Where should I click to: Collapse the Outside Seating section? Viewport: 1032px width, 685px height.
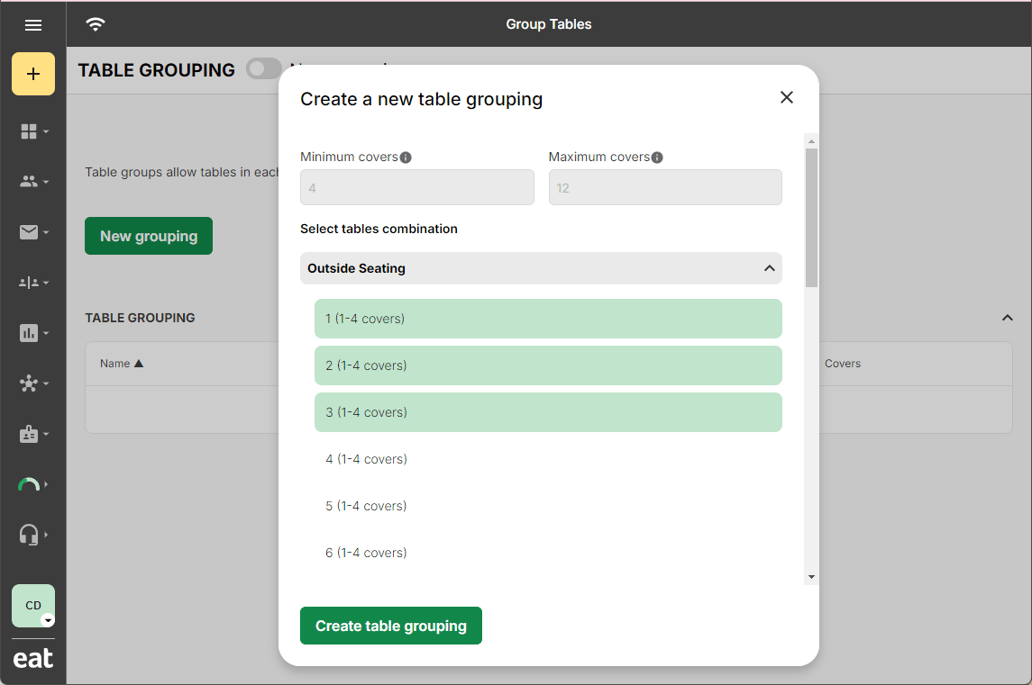768,268
